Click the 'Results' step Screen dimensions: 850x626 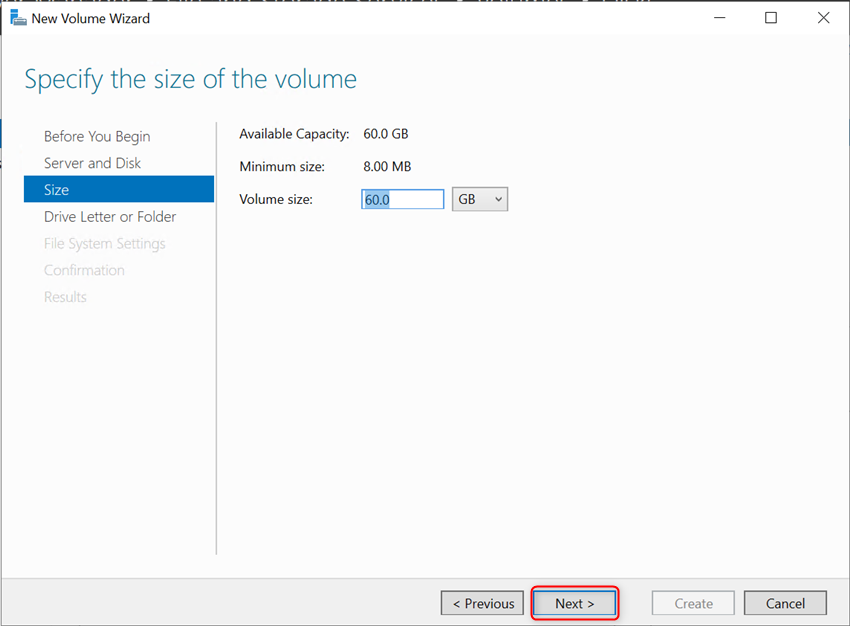65,296
